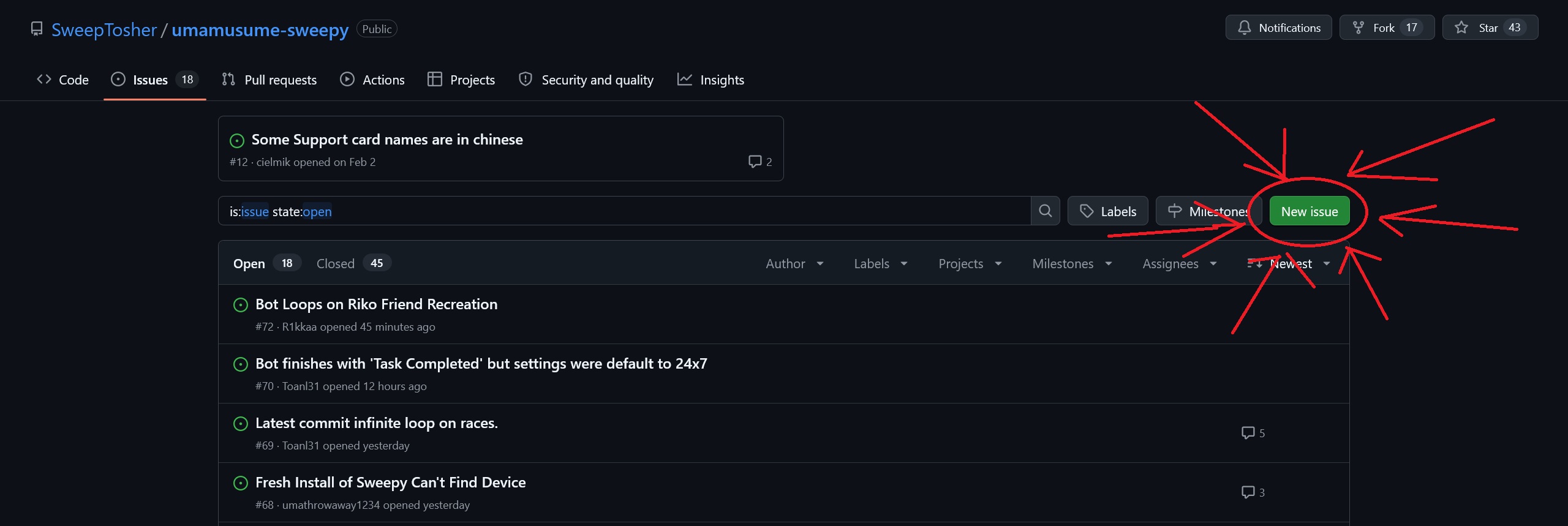View the 5 comments on issue #69
Image resolution: width=1568 pixels, height=526 pixels.
1253,433
